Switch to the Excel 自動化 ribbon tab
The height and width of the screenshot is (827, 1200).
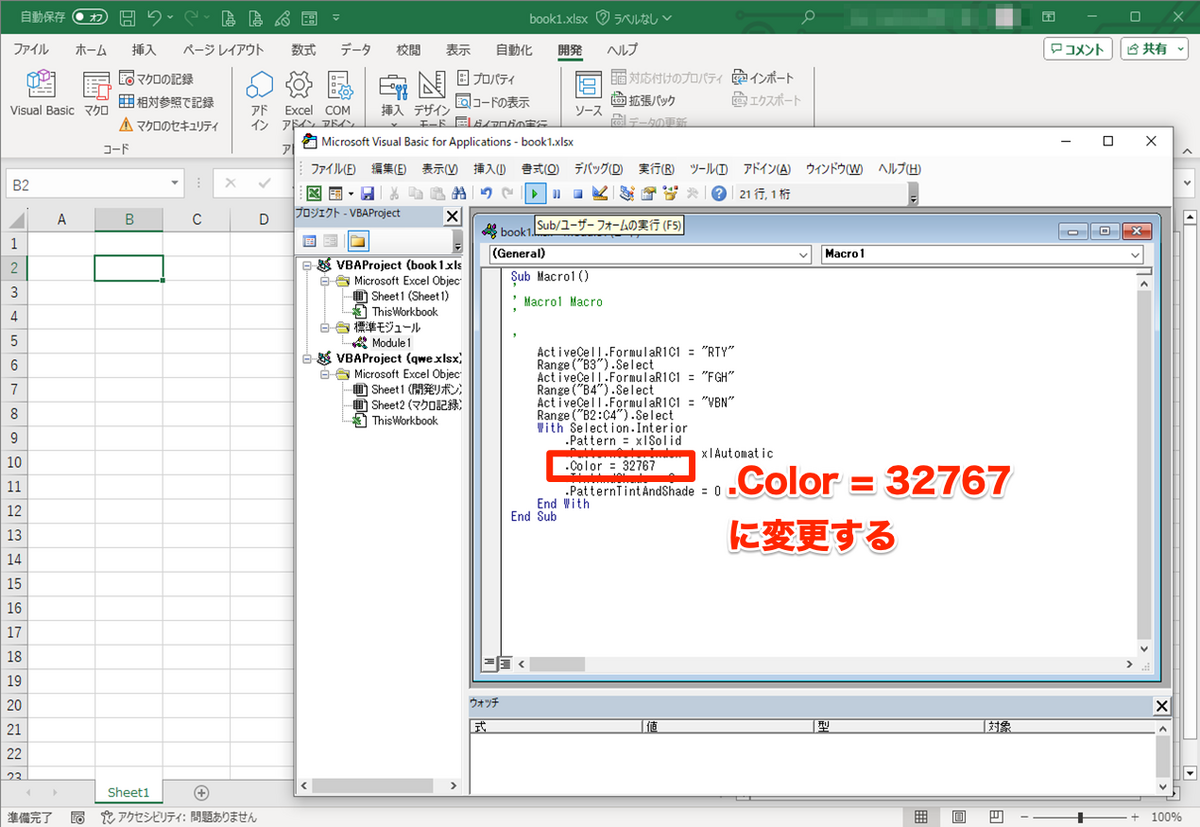[514, 50]
